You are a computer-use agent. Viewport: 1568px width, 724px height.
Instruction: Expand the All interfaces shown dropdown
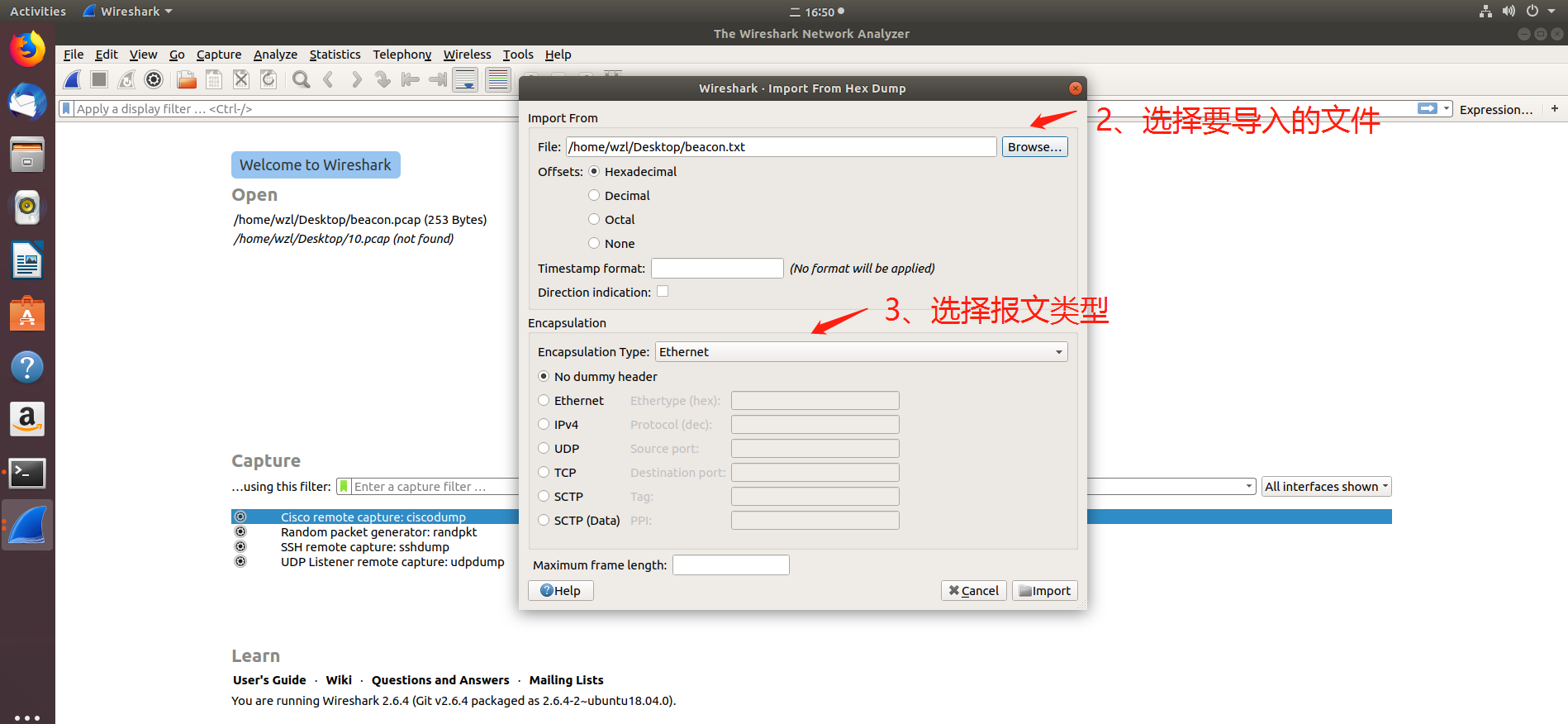1326,487
